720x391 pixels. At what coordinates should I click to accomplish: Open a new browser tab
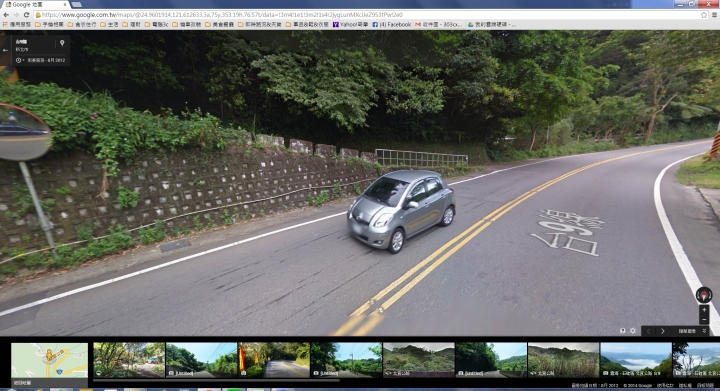[77, 5]
